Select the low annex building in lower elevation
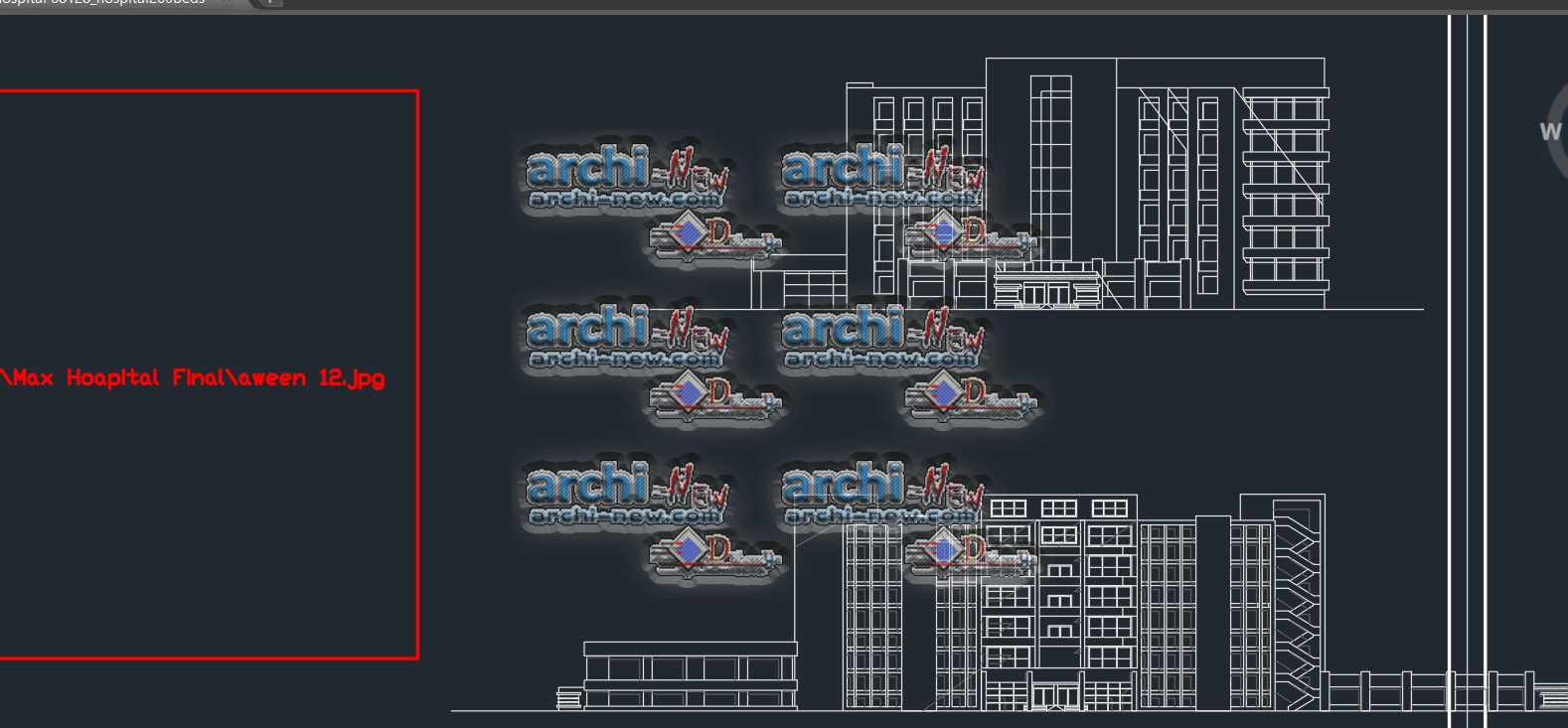The height and width of the screenshot is (728, 1568). pos(690,675)
